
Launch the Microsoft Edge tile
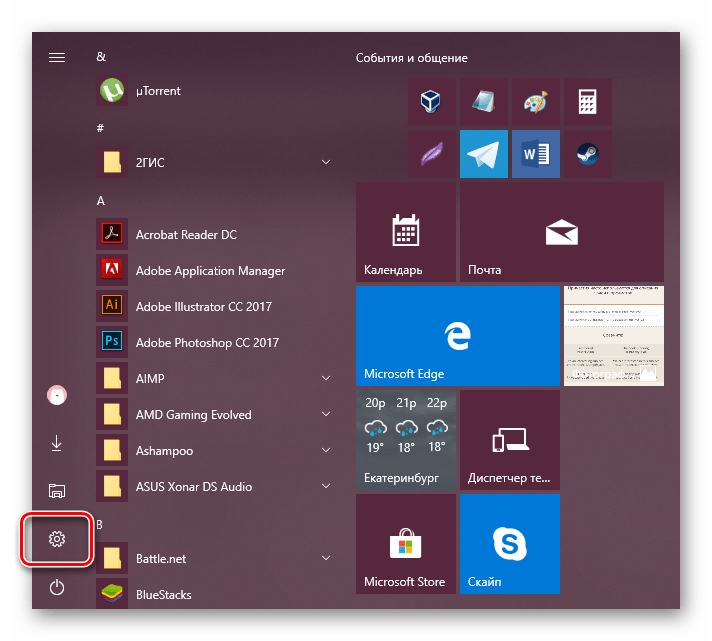(458, 336)
